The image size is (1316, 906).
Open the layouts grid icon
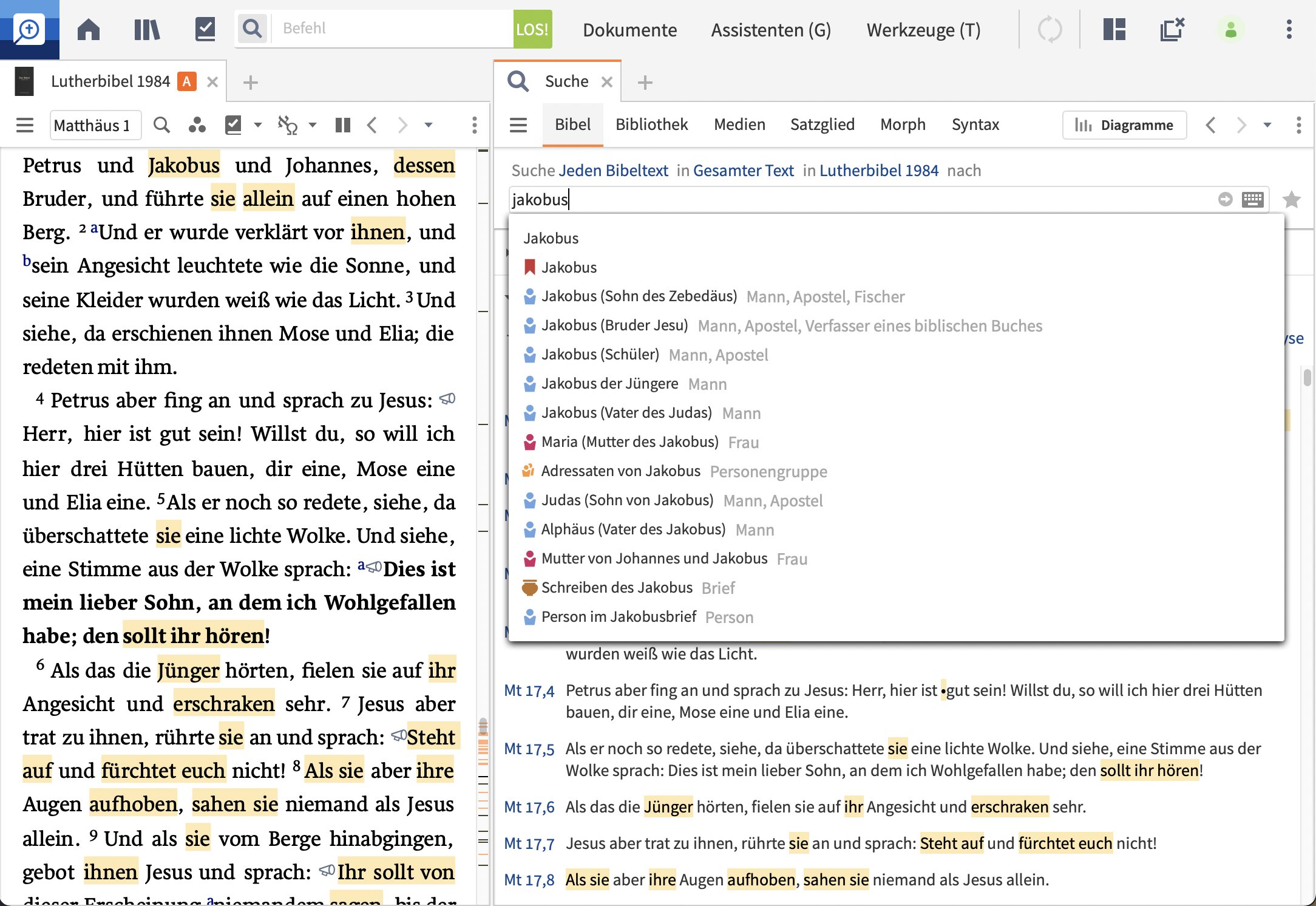point(1114,29)
